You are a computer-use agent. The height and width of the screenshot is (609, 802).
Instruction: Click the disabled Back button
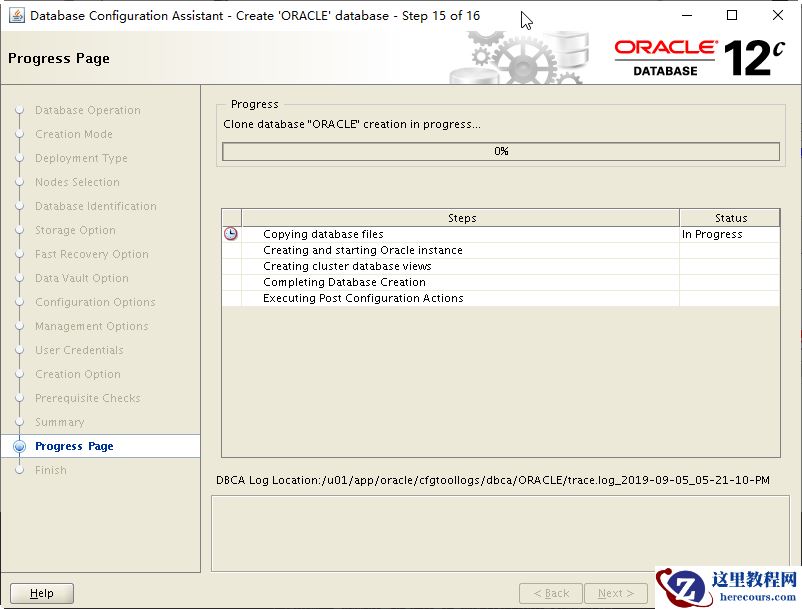click(x=551, y=593)
